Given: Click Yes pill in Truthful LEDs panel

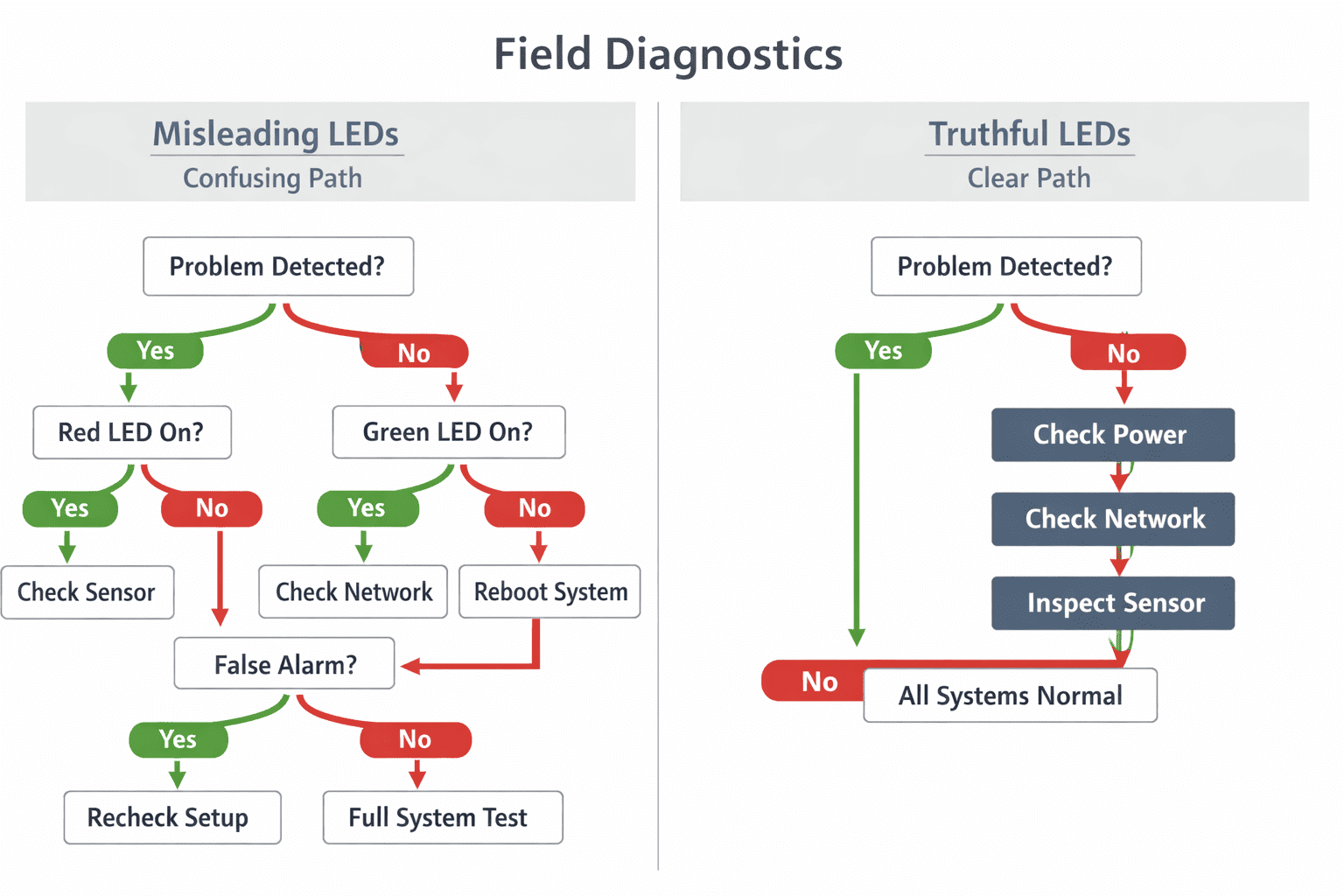Looking at the screenshot, I should 884,351.
